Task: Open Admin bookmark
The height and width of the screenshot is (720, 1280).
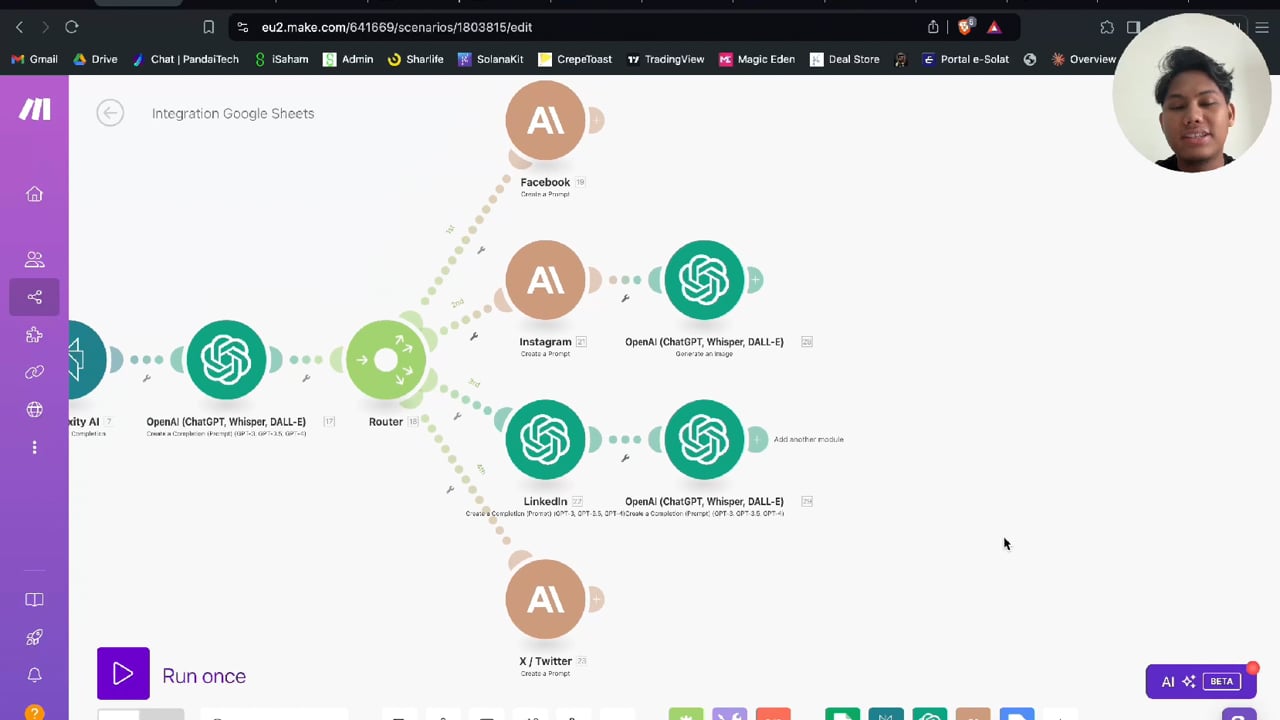Action: pyautogui.click(x=348, y=59)
